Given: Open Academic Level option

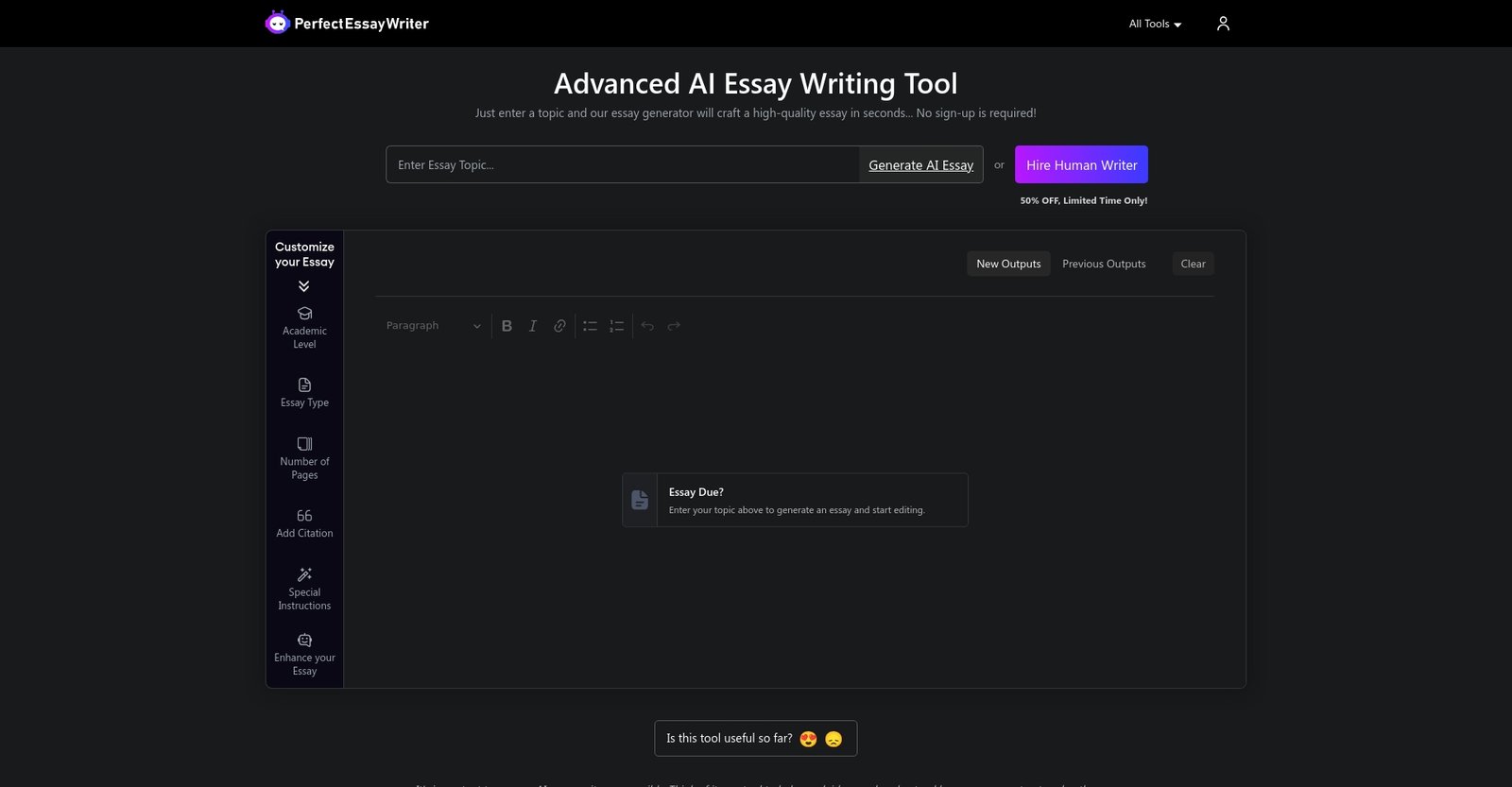Looking at the screenshot, I should click(304, 328).
